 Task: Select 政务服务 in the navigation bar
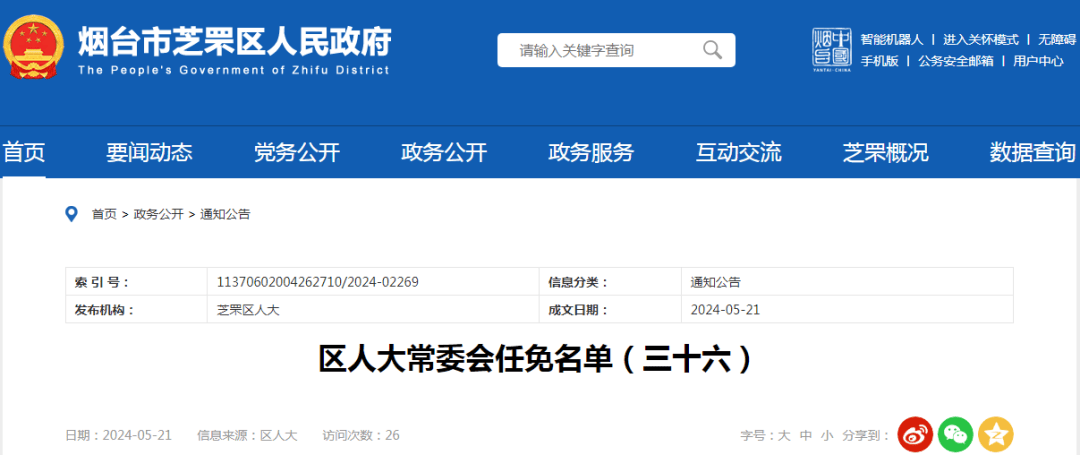coord(591,153)
